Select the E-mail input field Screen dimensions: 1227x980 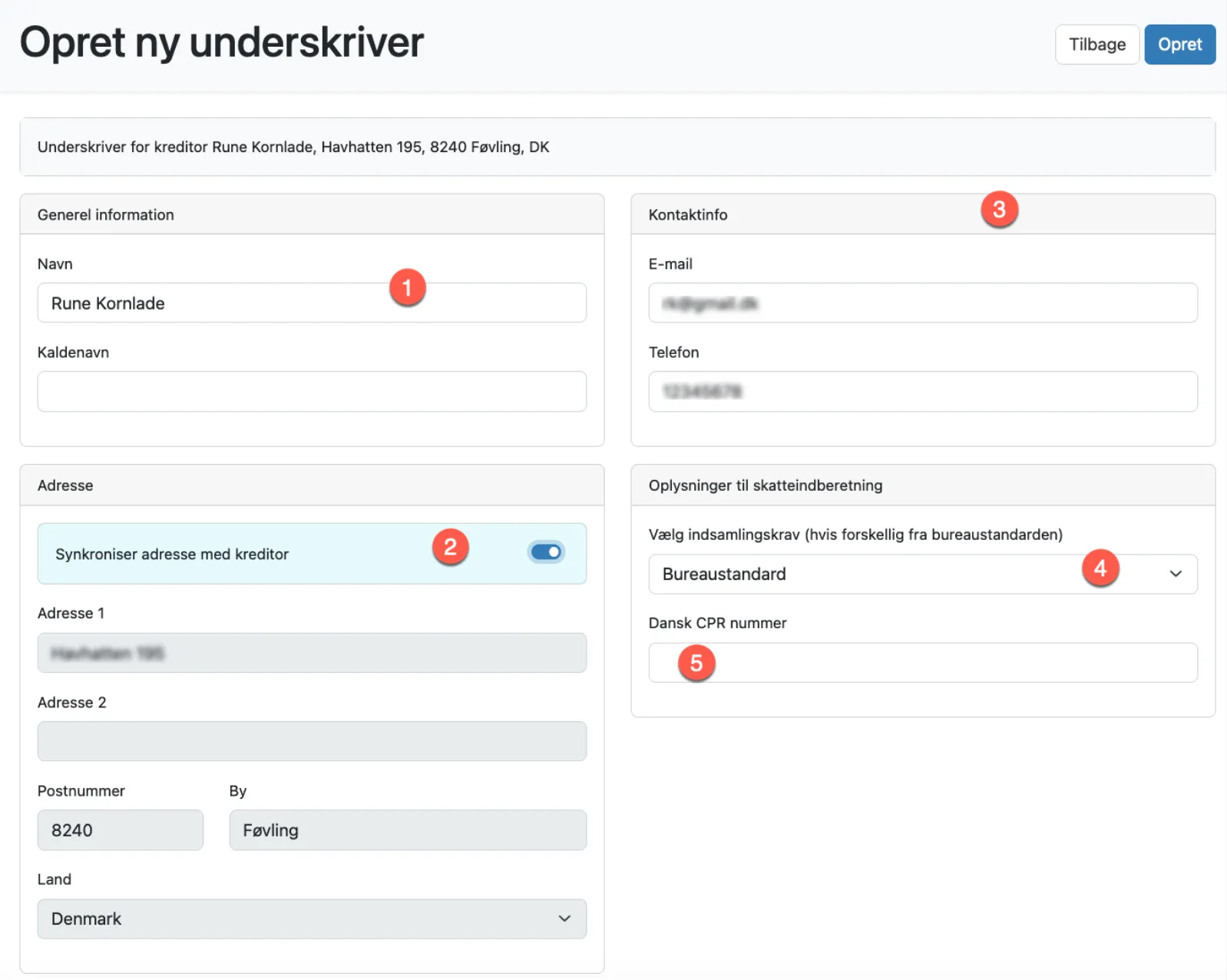921,303
